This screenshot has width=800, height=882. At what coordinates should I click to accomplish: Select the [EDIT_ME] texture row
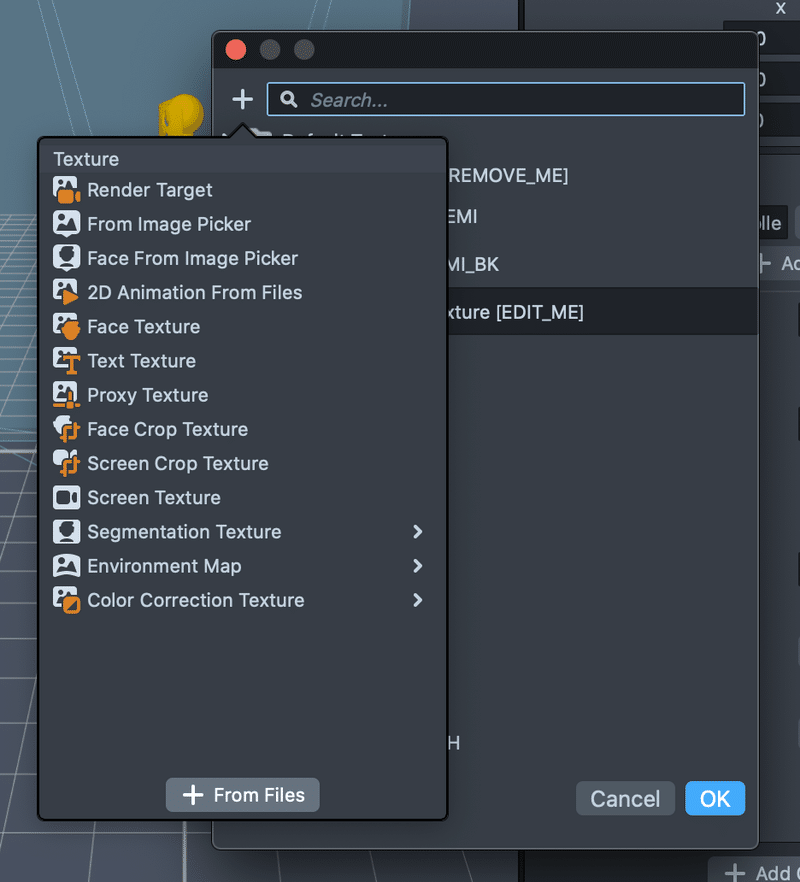(x=603, y=312)
